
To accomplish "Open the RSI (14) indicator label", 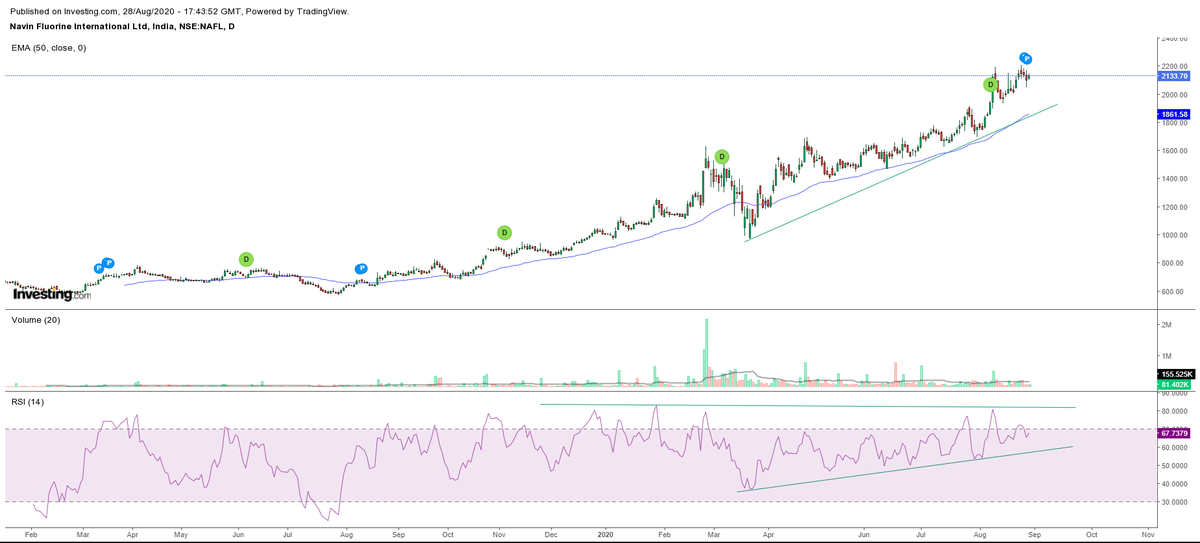I will coord(28,401).
